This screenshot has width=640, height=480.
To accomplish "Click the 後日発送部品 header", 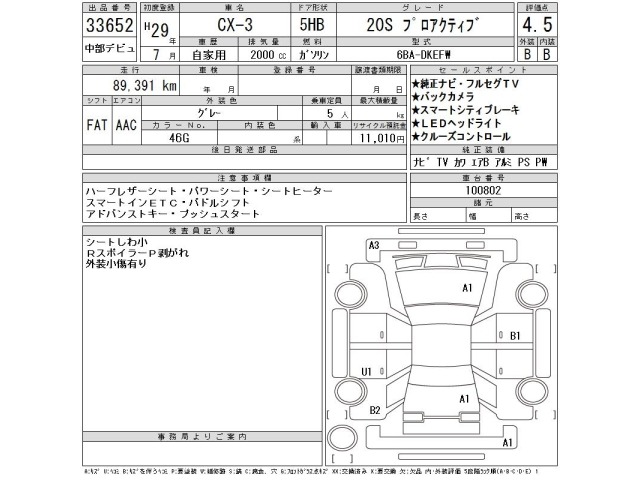I will (x=244, y=150).
